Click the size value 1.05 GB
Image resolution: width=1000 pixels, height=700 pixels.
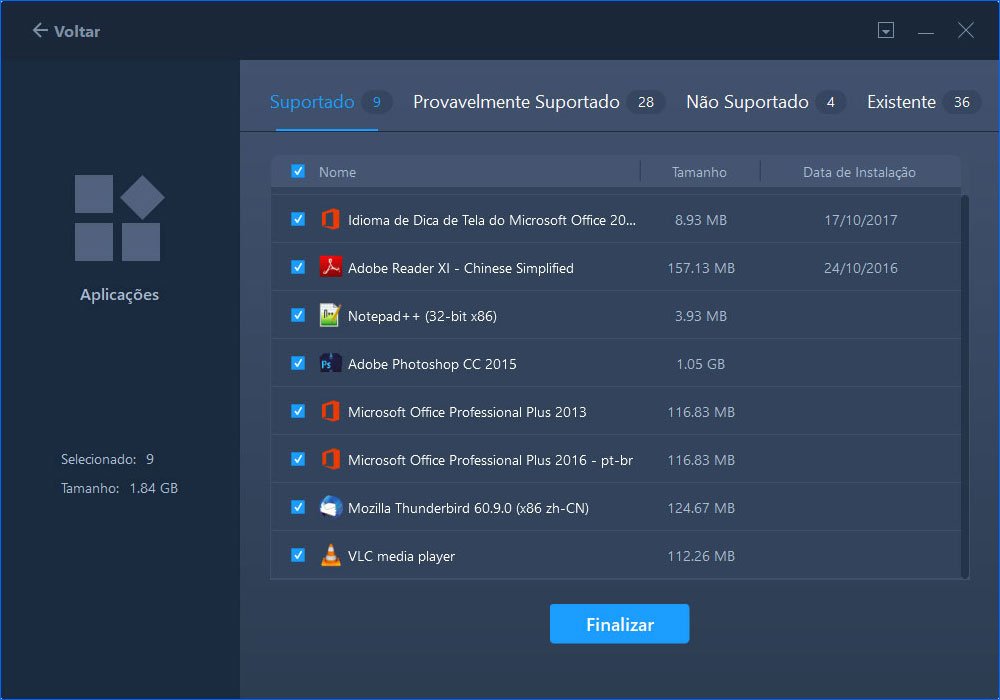tap(701, 364)
